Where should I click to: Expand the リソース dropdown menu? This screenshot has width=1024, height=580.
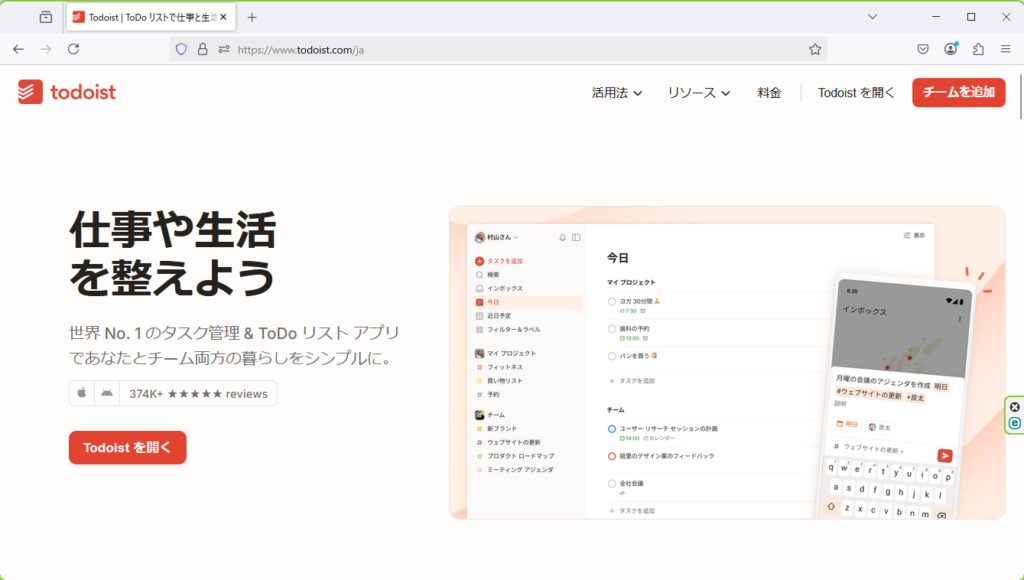699,93
